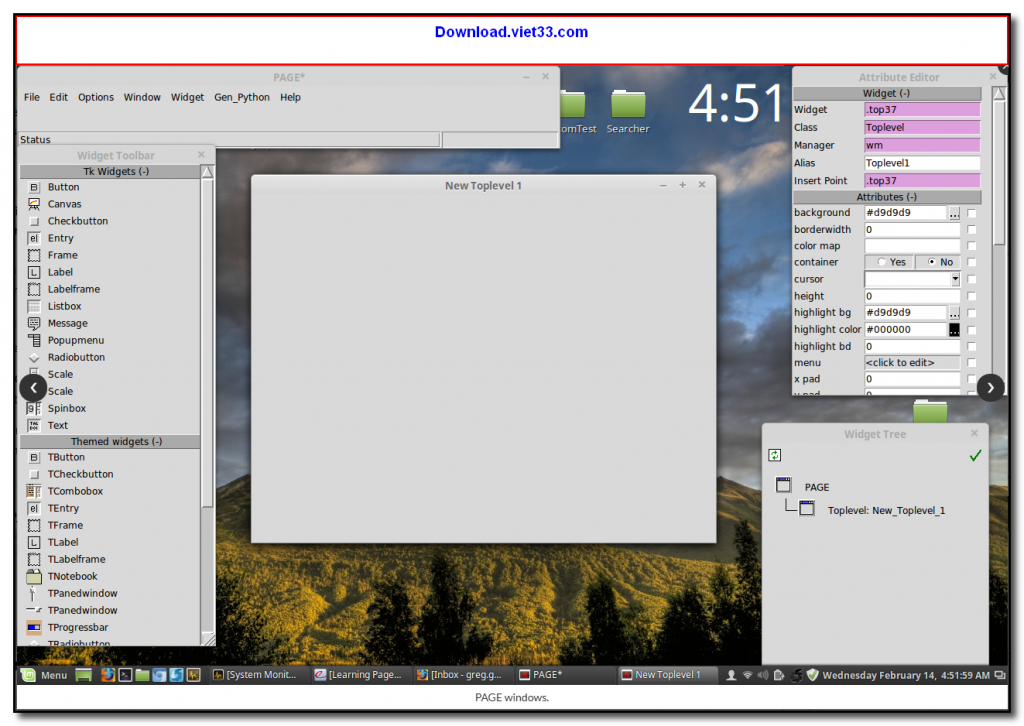The height and width of the screenshot is (726, 1024).
Task: Pick the Checkbutton widget icon
Action: click(34, 221)
